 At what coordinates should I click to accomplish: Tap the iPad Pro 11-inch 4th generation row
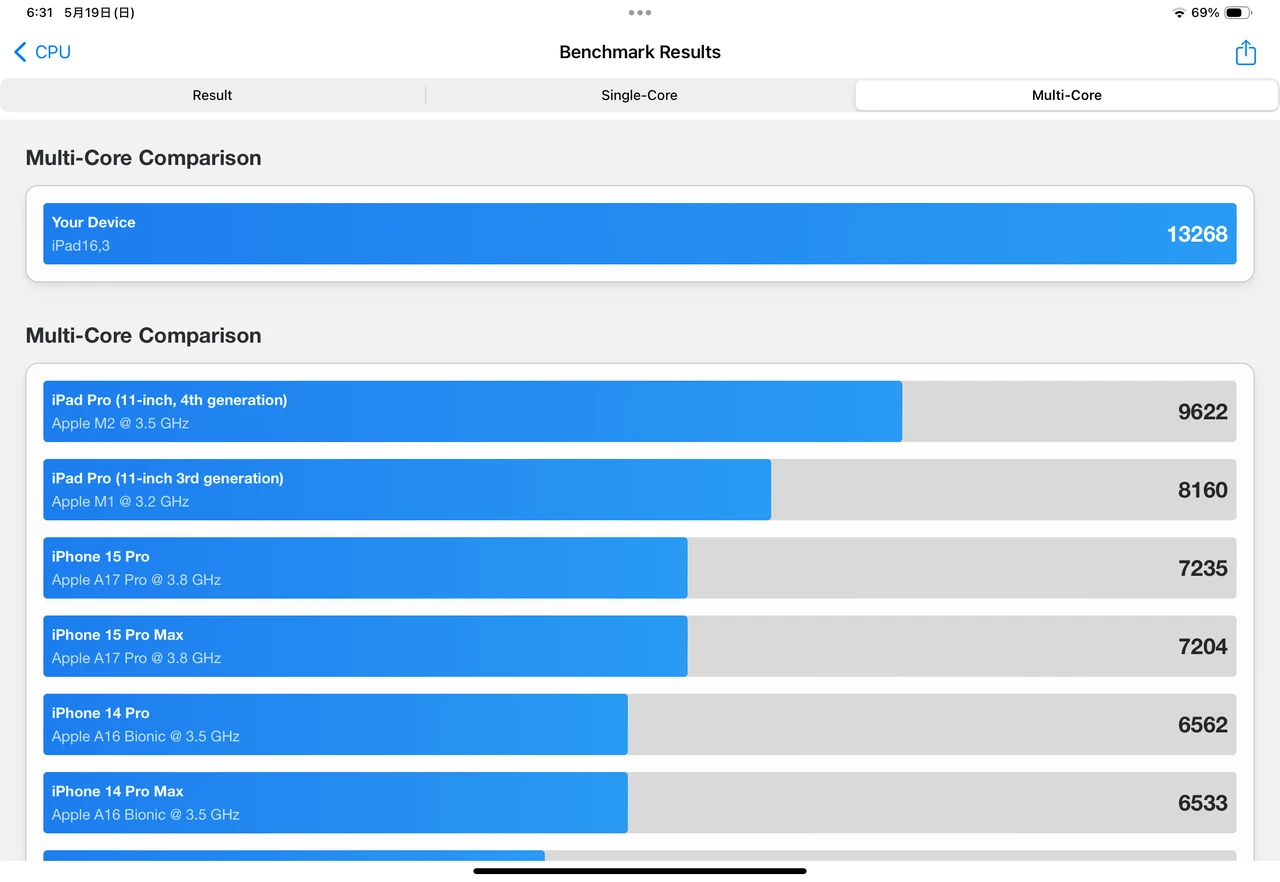point(640,411)
